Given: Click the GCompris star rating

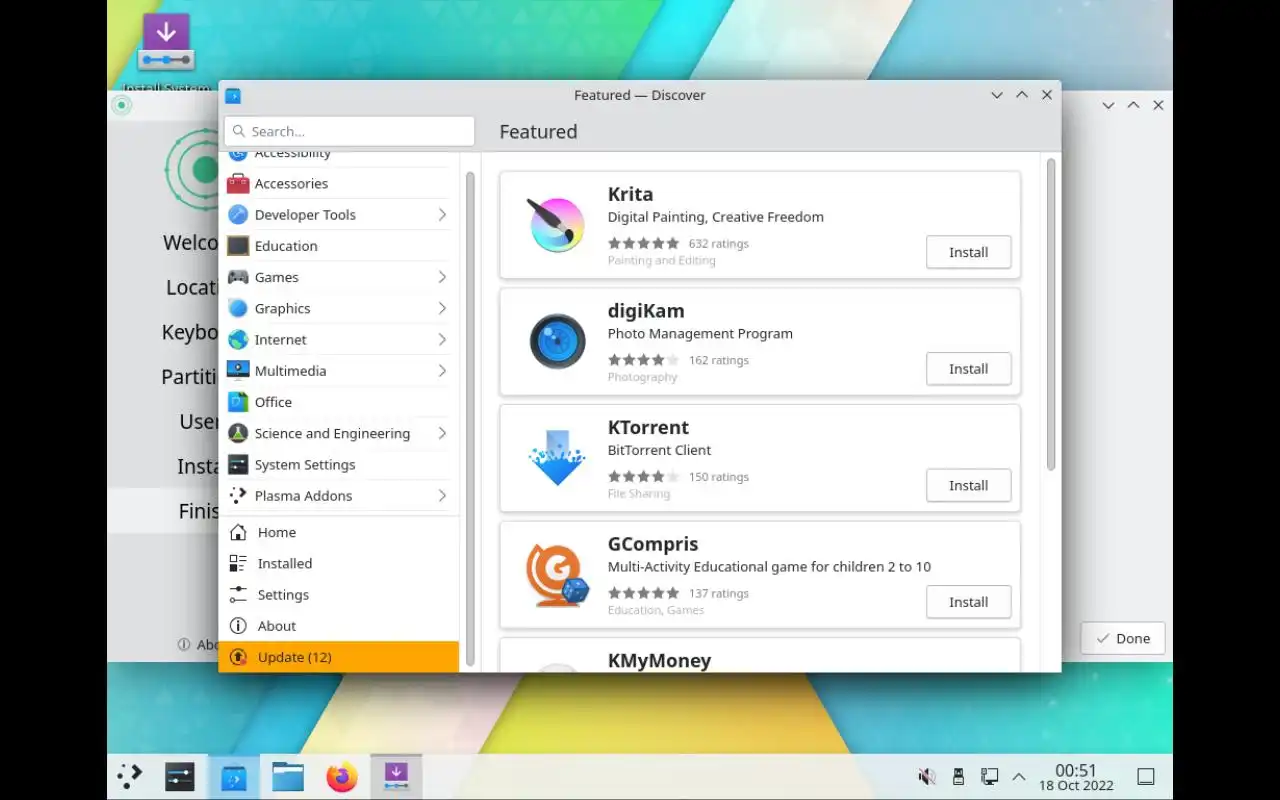Looking at the screenshot, I should tap(643, 593).
